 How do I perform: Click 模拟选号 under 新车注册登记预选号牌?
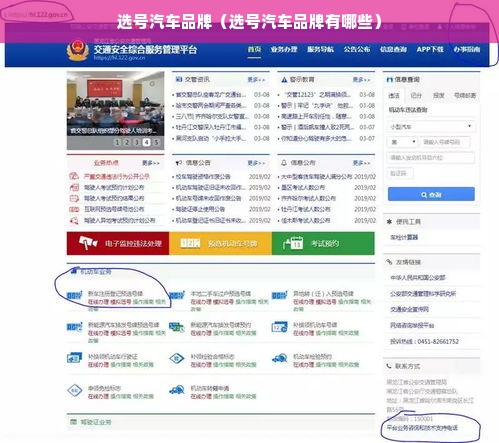click(121, 302)
